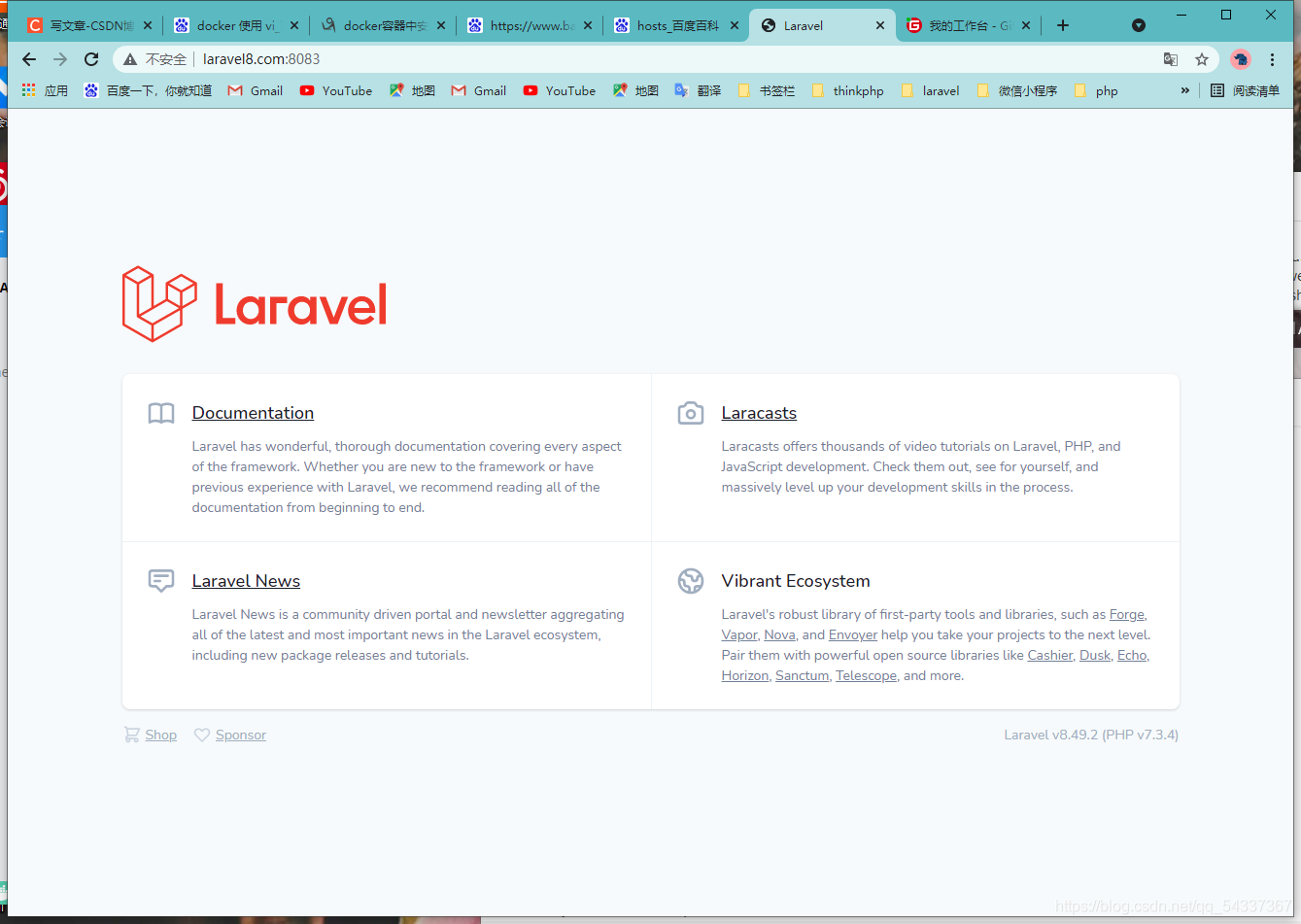Open the Forge link
Image resolution: width=1301 pixels, height=924 pixels.
tap(1127, 614)
